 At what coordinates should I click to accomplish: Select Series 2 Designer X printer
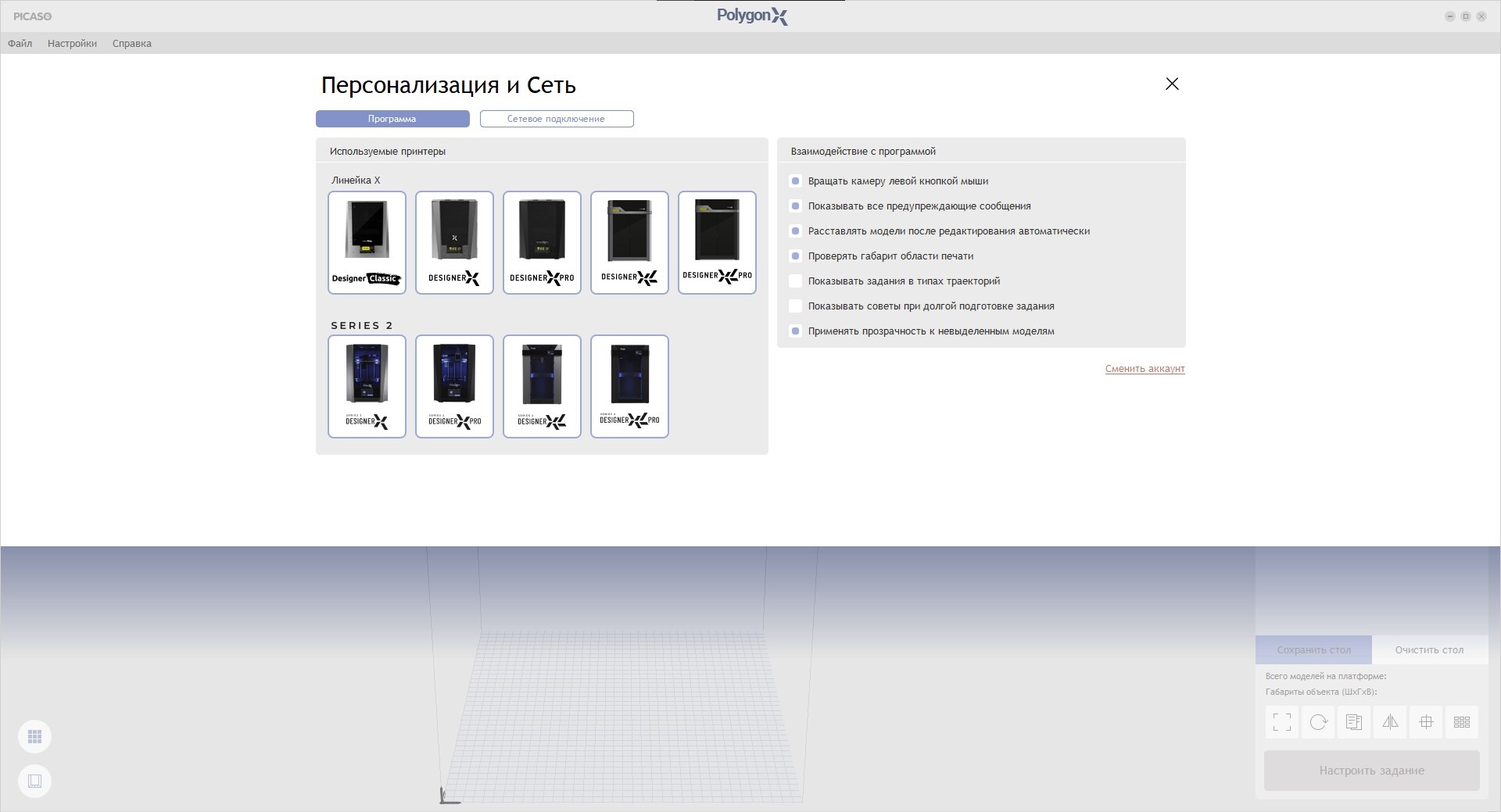coord(367,386)
